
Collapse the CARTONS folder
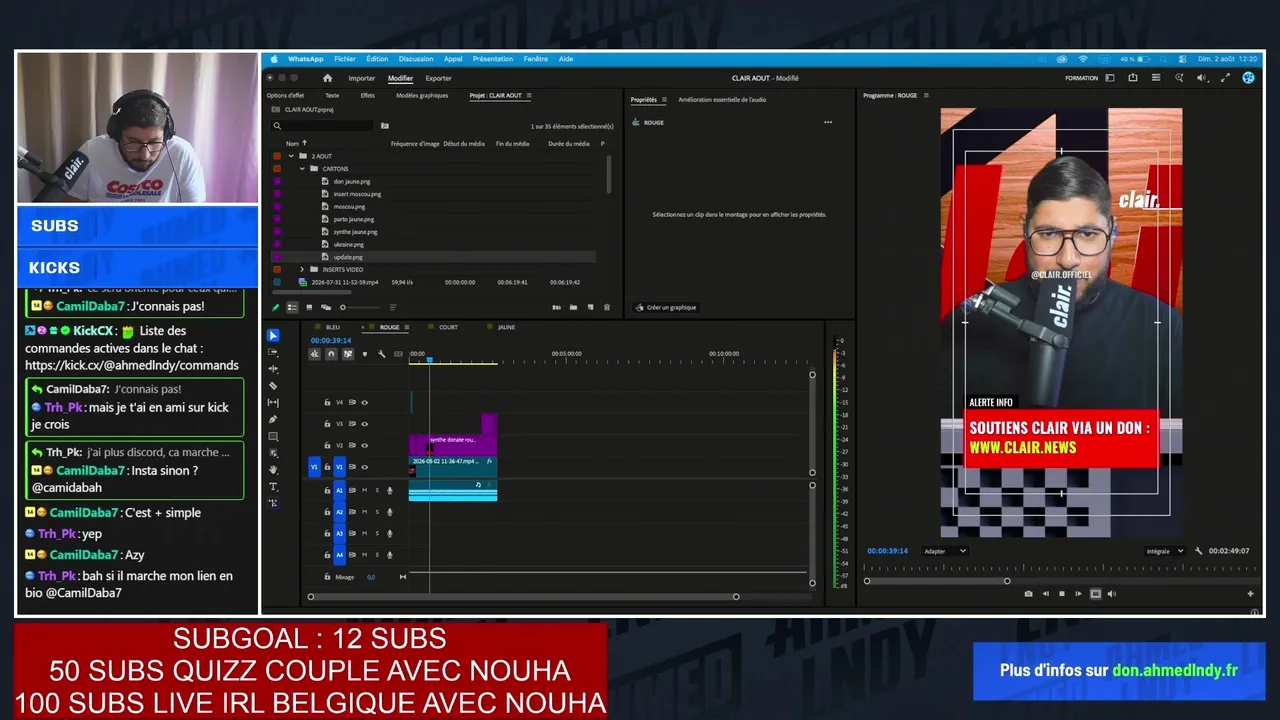point(302,169)
